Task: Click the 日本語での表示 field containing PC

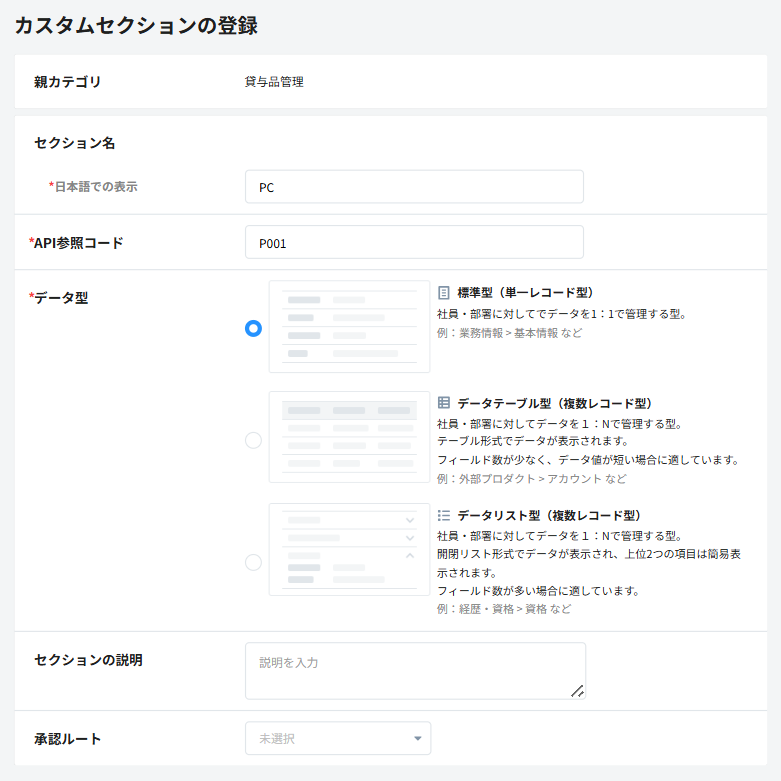Action: 414,187
